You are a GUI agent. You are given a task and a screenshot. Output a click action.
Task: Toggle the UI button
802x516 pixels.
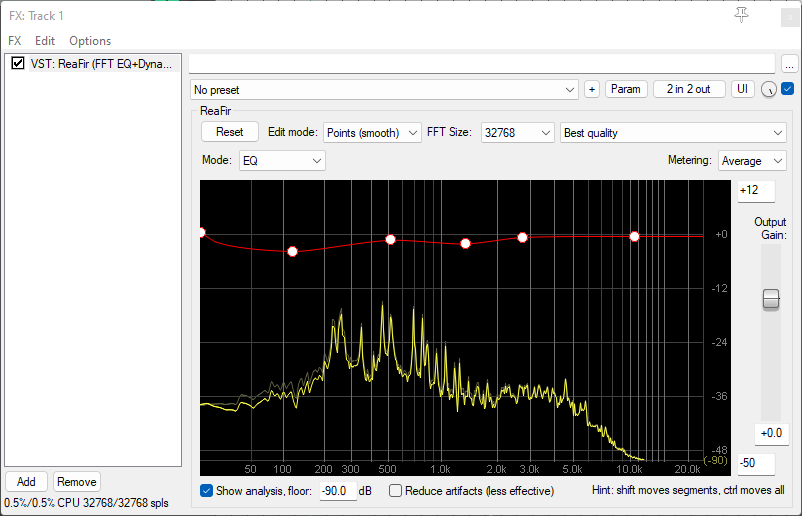click(x=742, y=89)
